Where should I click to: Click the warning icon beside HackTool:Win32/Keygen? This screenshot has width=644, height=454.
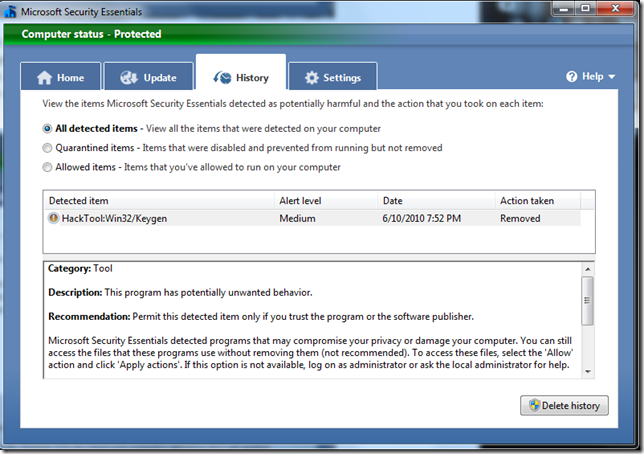tap(53, 218)
